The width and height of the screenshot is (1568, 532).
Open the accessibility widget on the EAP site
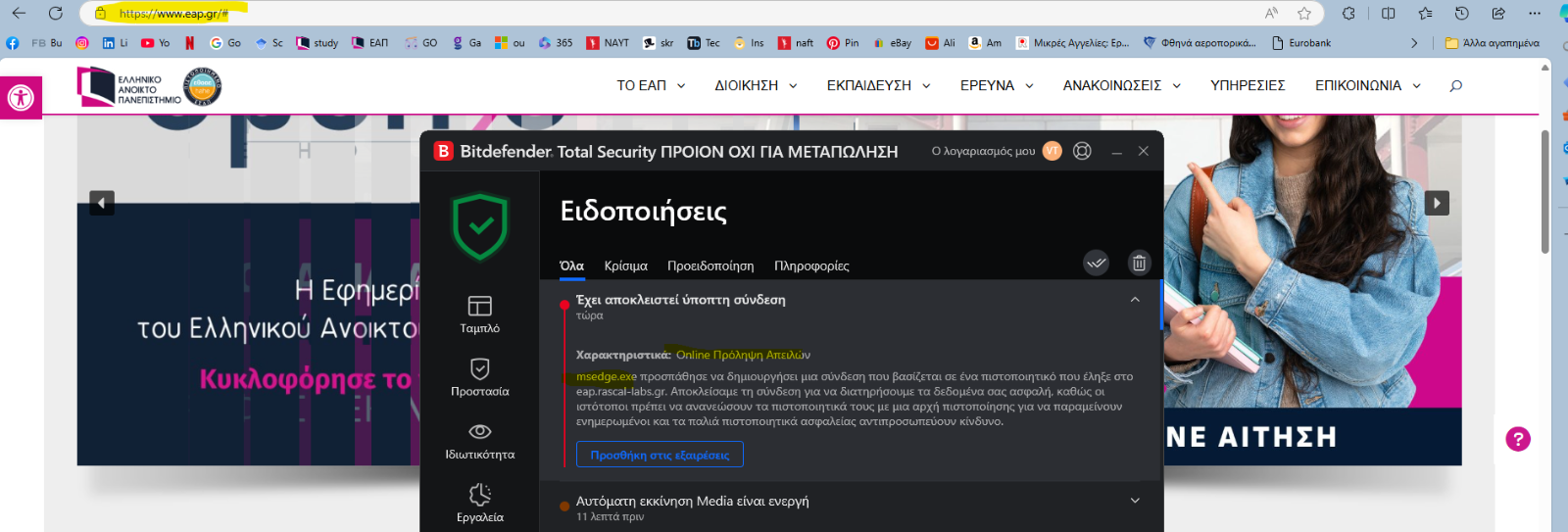tap(21, 98)
